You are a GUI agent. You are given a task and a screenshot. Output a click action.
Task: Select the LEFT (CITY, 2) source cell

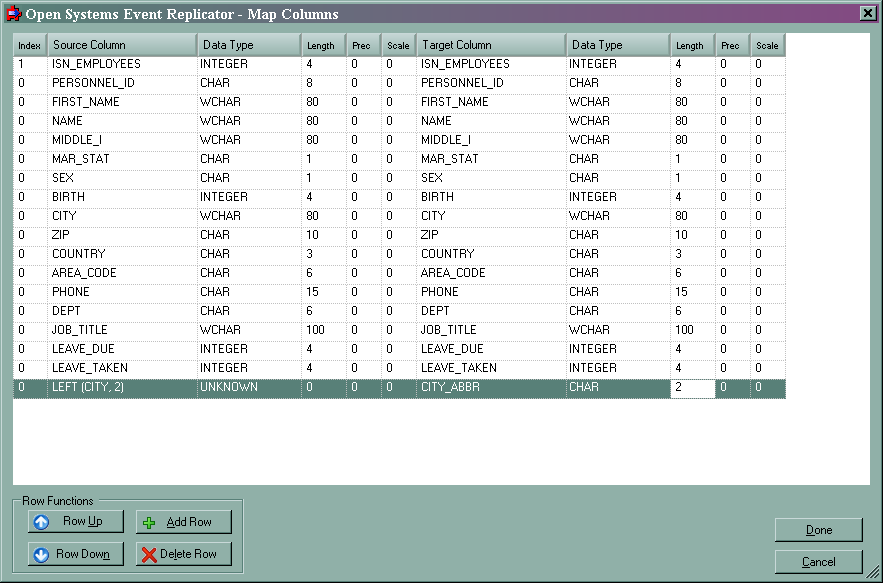click(x=121, y=388)
